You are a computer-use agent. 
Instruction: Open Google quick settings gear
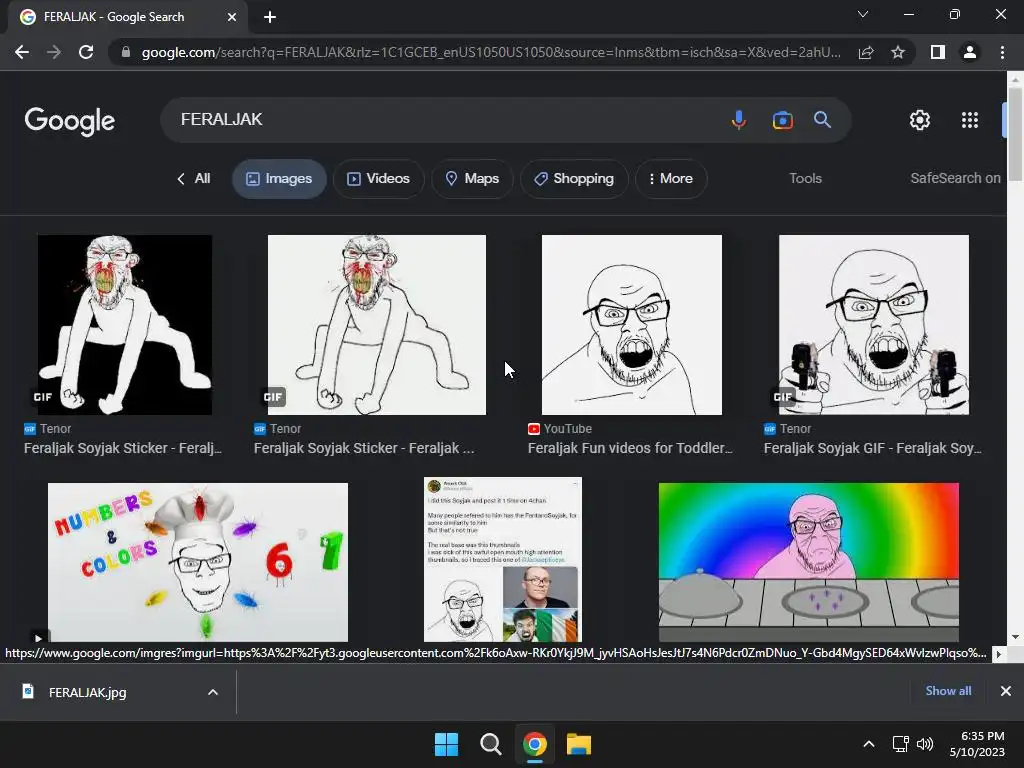(920, 120)
